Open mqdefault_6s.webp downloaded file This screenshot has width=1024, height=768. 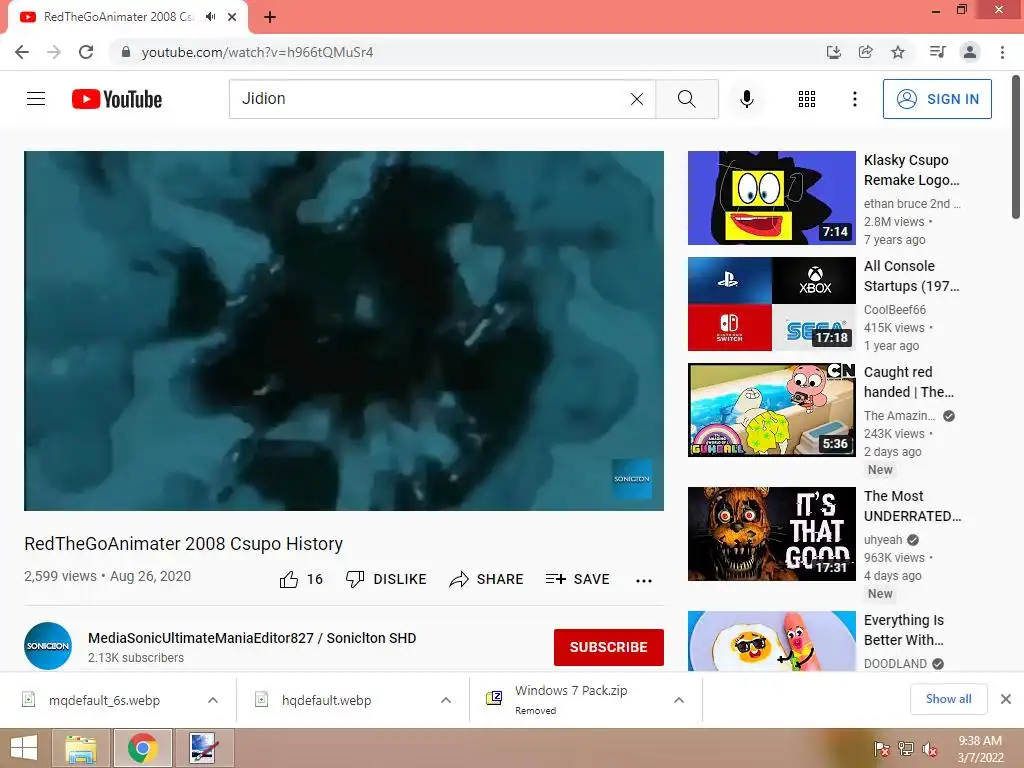coord(104,700)
